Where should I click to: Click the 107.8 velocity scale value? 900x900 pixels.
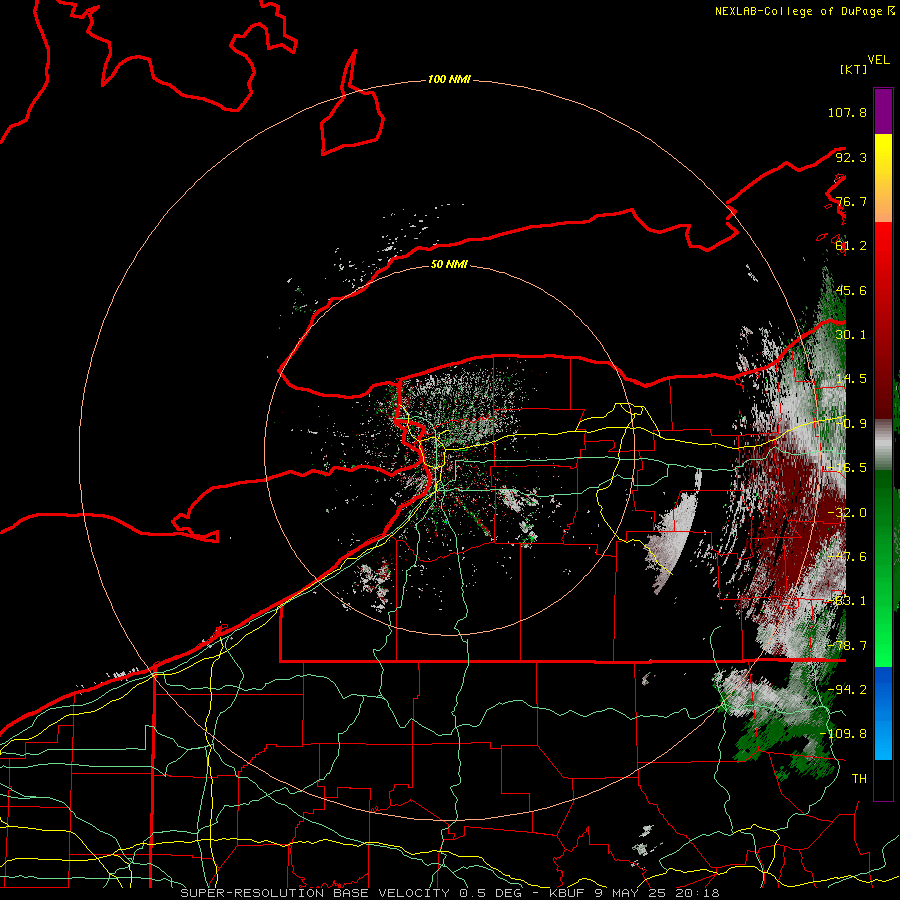coord(847,112)
